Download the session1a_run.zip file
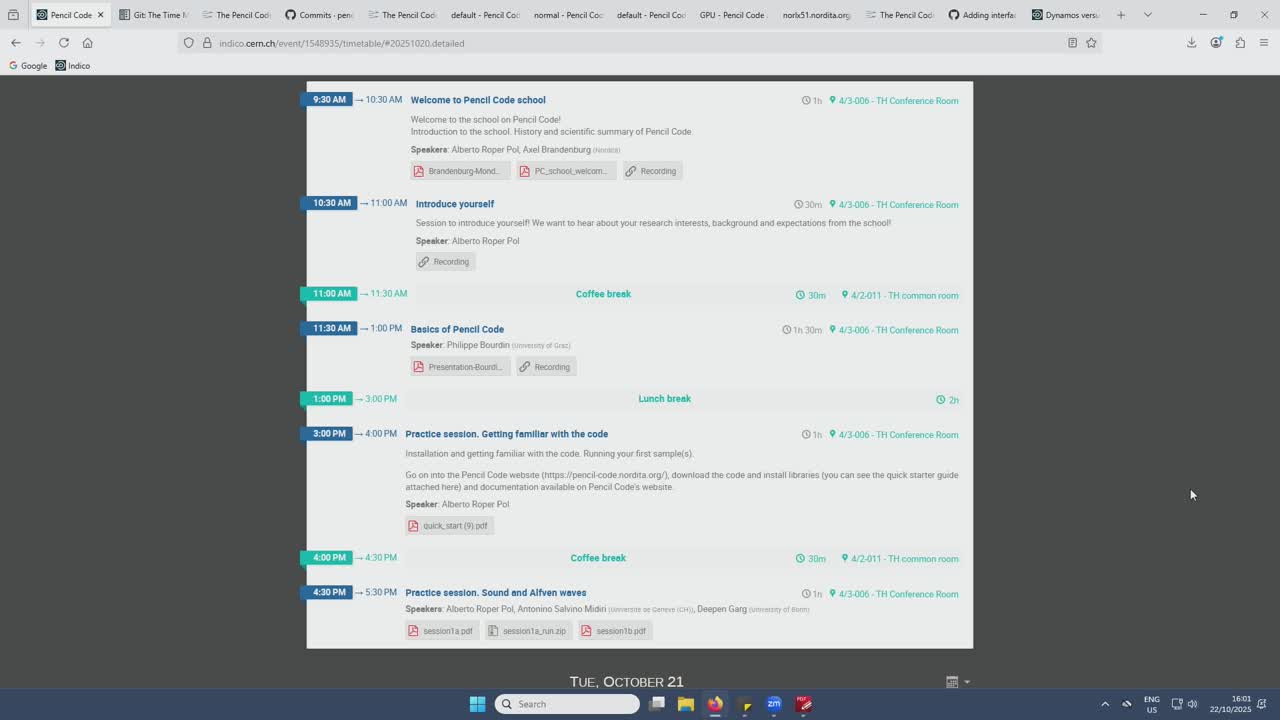The image size is (1280, 720). 527,631
